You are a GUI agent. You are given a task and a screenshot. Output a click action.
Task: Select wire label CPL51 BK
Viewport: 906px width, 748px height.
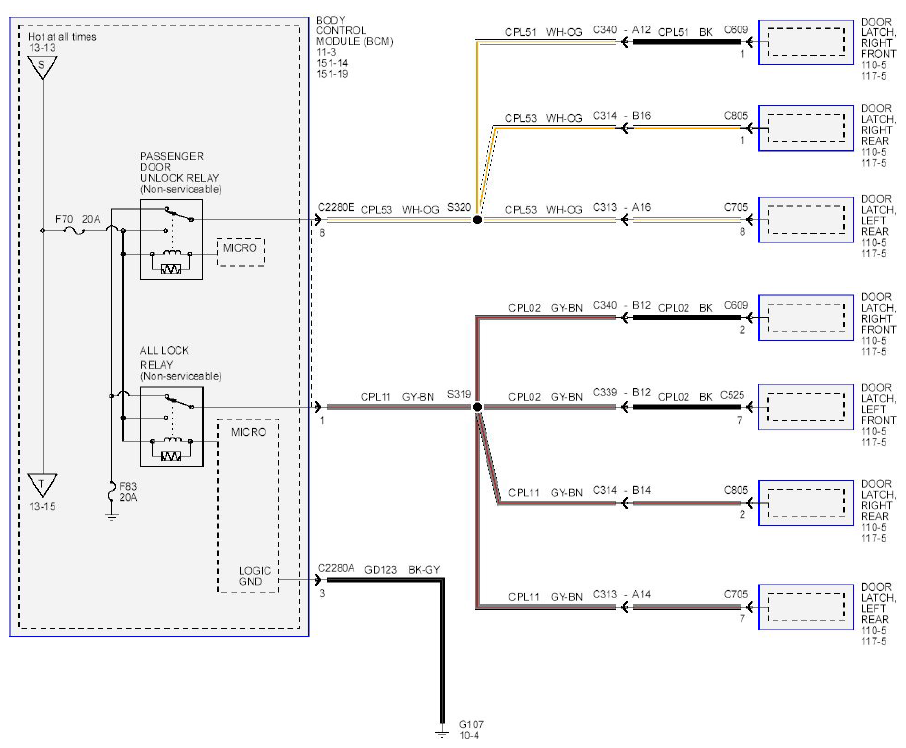click(x=685, y=32)
